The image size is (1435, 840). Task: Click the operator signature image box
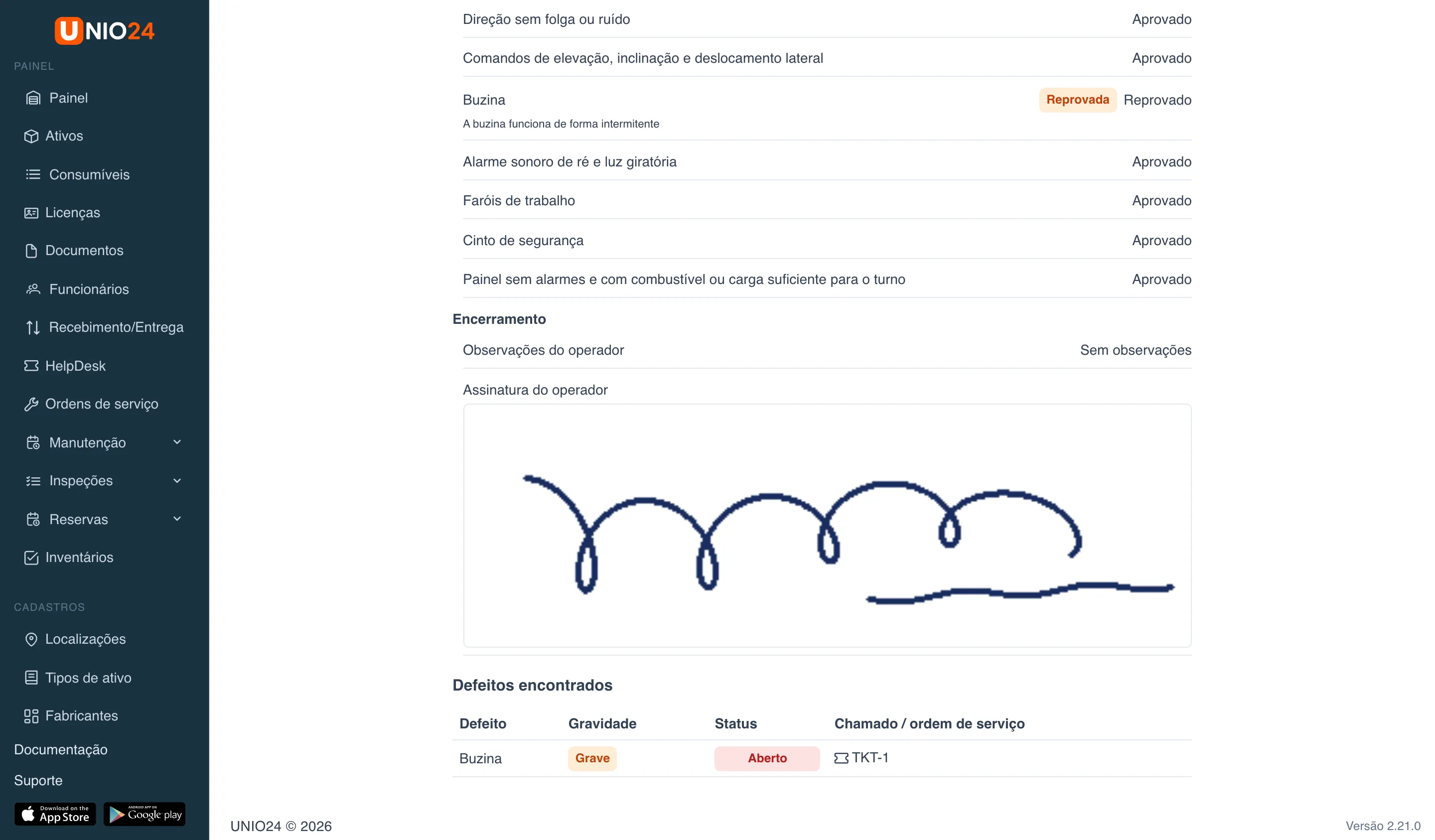[x=827, y=526]
